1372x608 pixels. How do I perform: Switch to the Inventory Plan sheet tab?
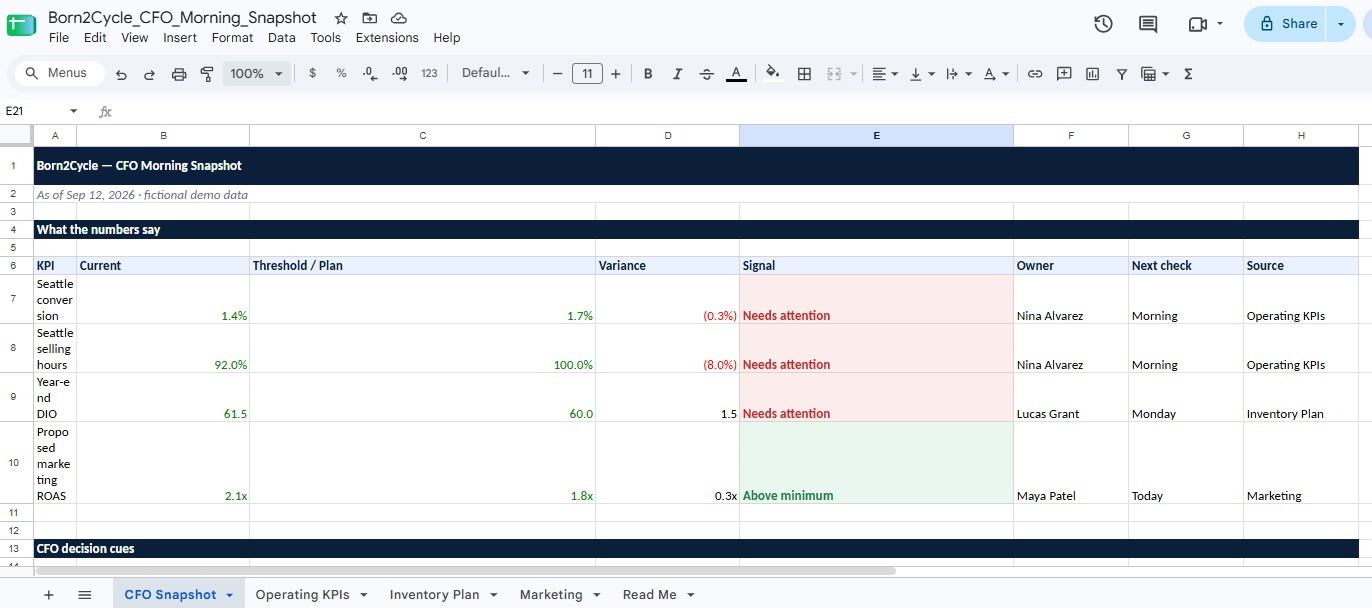tap(434, 595)
